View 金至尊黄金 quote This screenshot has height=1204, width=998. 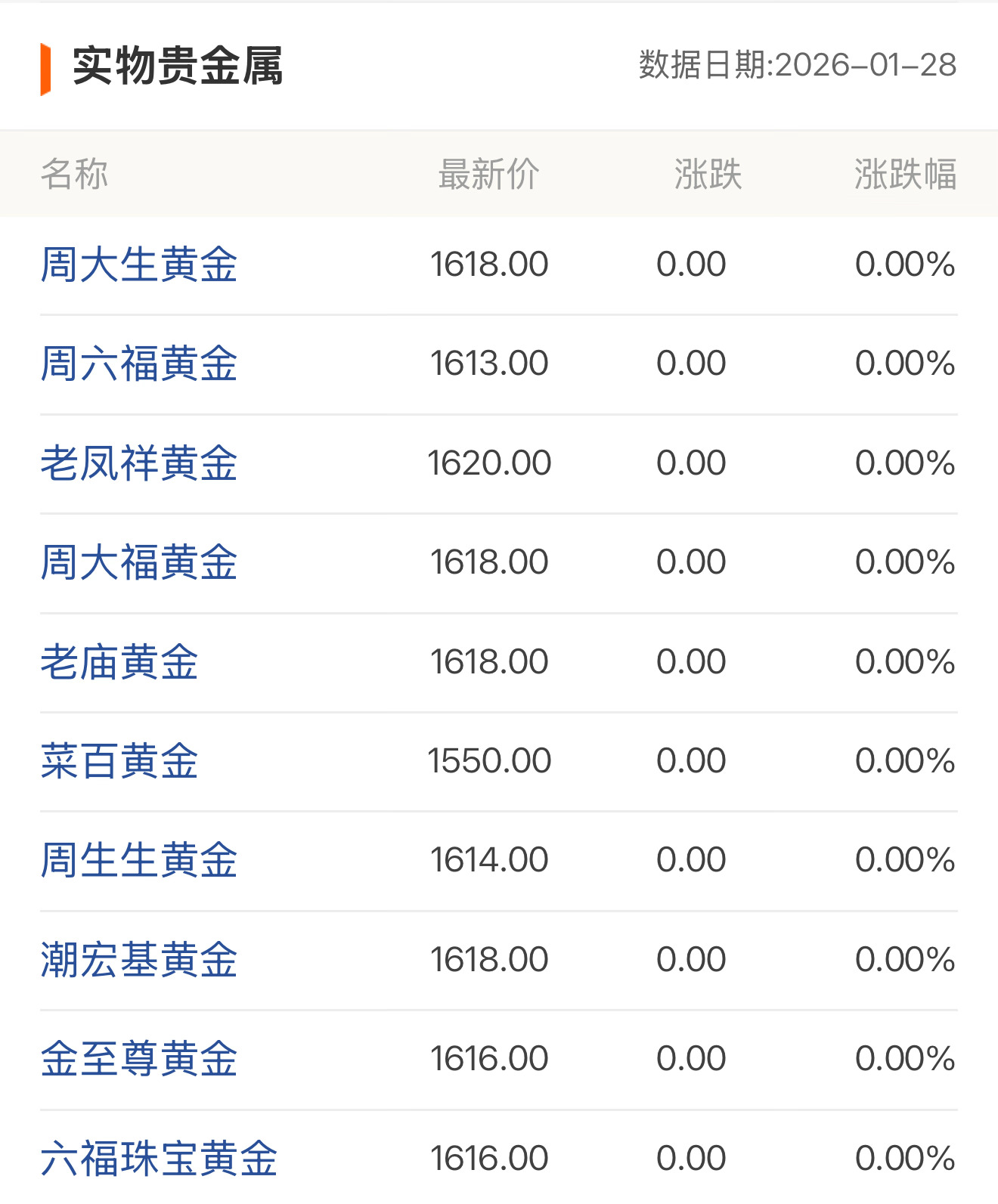138,1057
